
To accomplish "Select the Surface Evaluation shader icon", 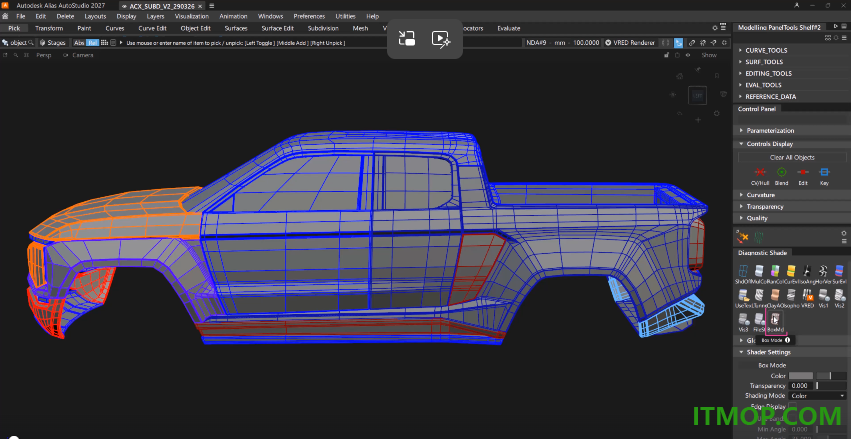I will click(x=840, y=271).
